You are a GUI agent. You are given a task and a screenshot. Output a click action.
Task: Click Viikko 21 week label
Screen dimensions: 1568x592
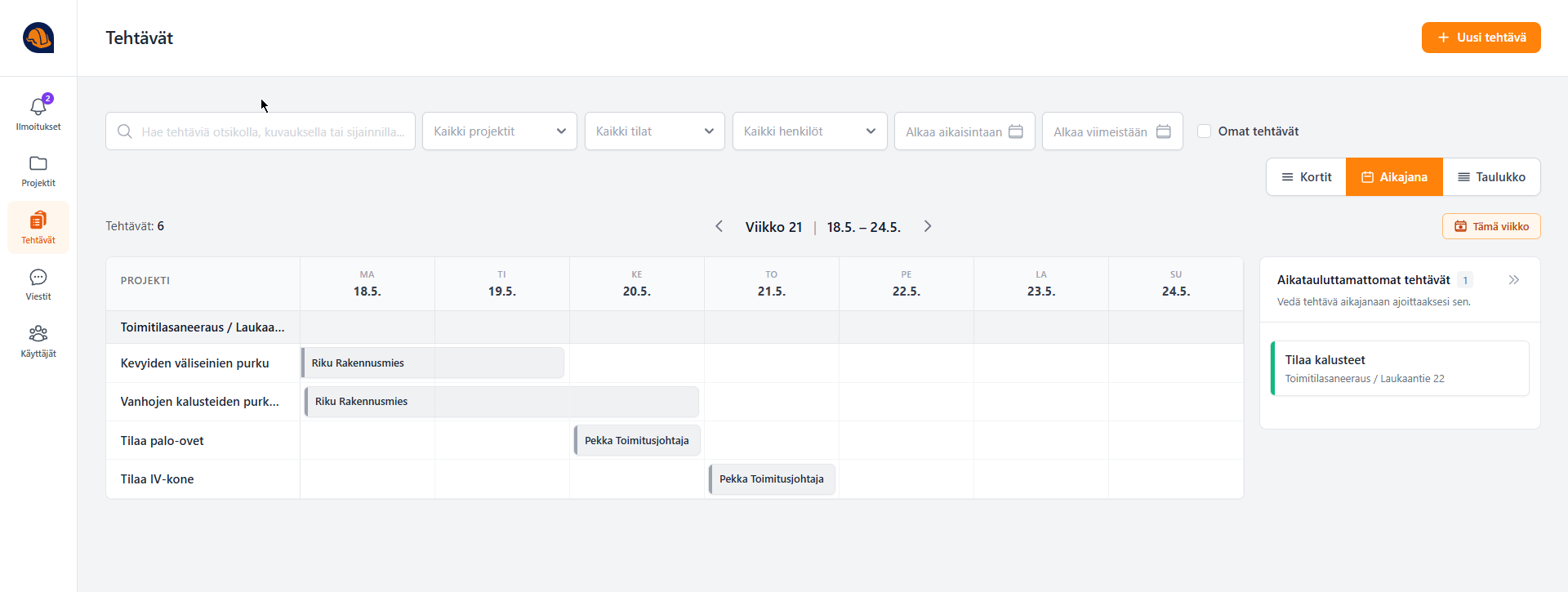[773, 227]
